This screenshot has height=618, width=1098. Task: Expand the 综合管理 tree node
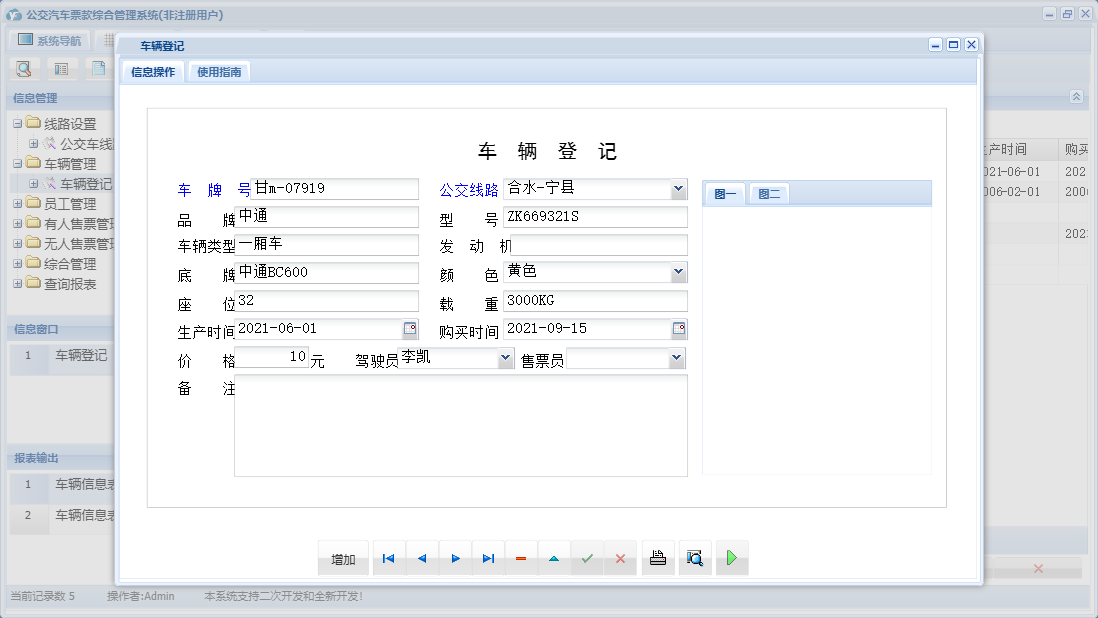tap(18, 264)
